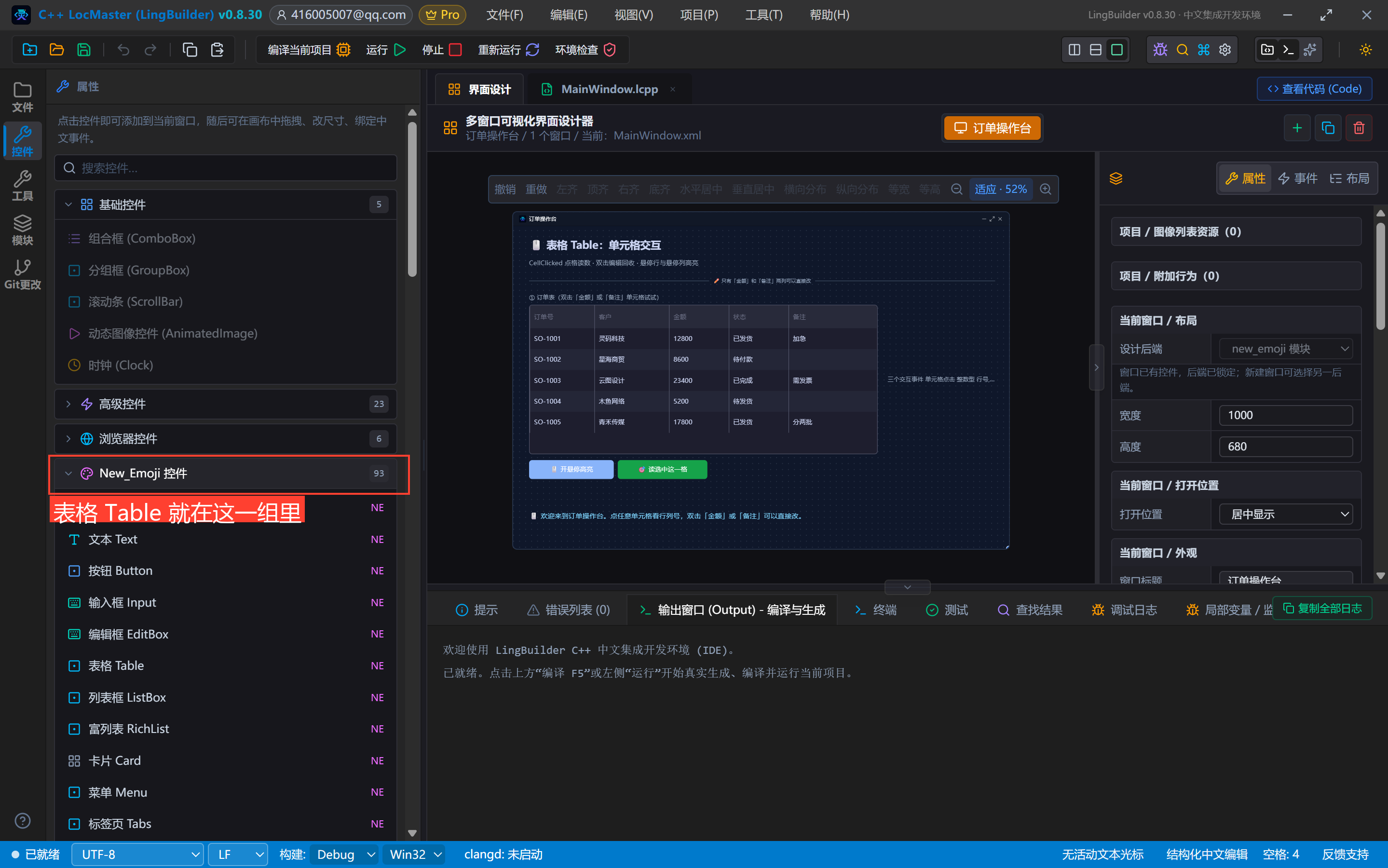Open the 设计后端 new_emoji 模块 dropdown
Image resolution: width=1388 pixels, height=868 pixels.
(1286, 349)
